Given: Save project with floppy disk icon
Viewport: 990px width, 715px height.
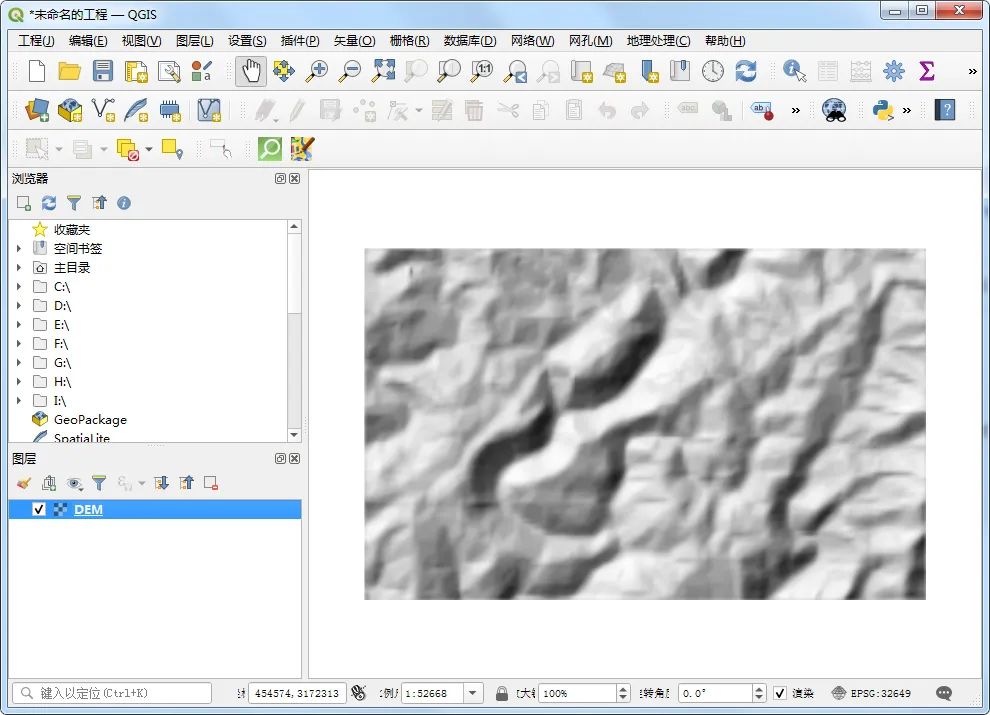Looking at the screenshot, I should [x=102, y=71].
